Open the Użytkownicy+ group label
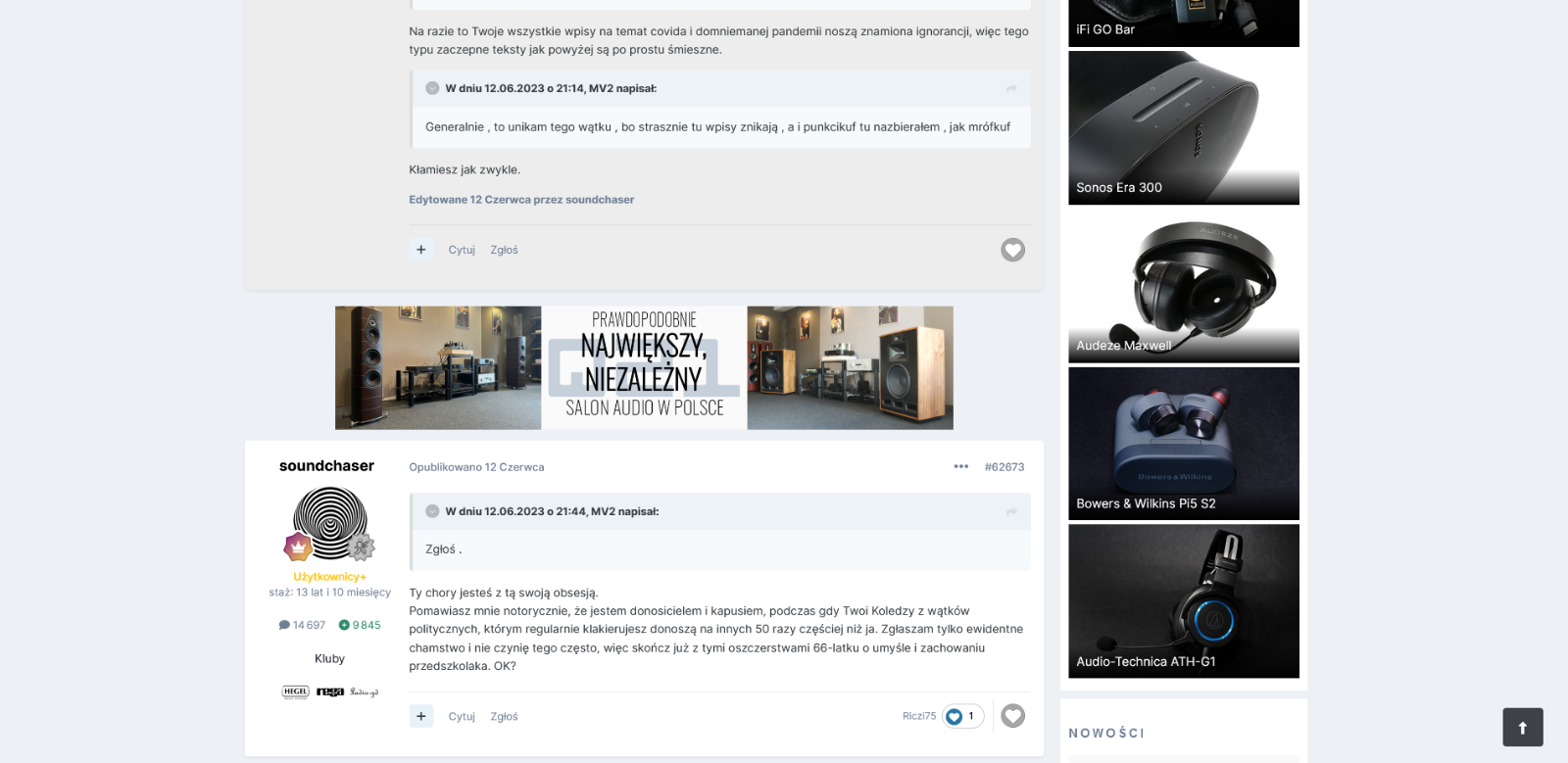1568x763 pixels. tap(330, 577)
